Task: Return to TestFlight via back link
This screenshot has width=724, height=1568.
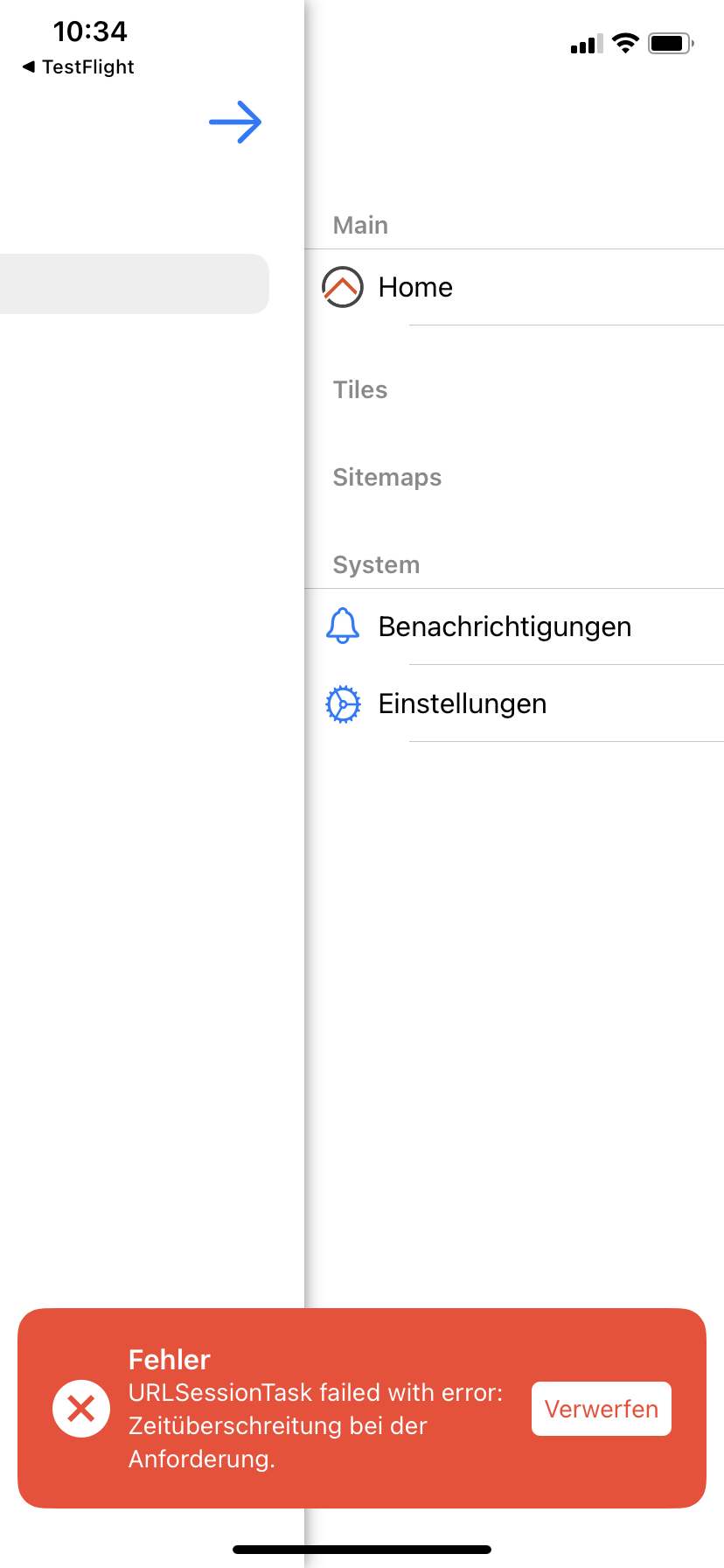Action: click(79, 67)
